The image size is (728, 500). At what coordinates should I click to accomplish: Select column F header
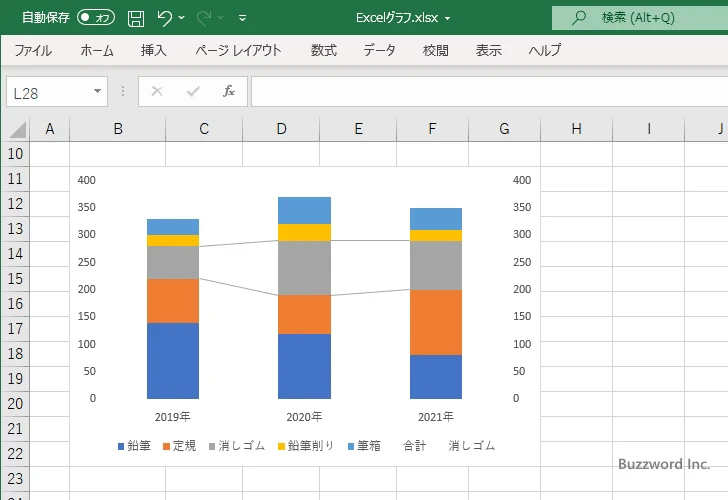pyautogui.click(x=432, y=129)
